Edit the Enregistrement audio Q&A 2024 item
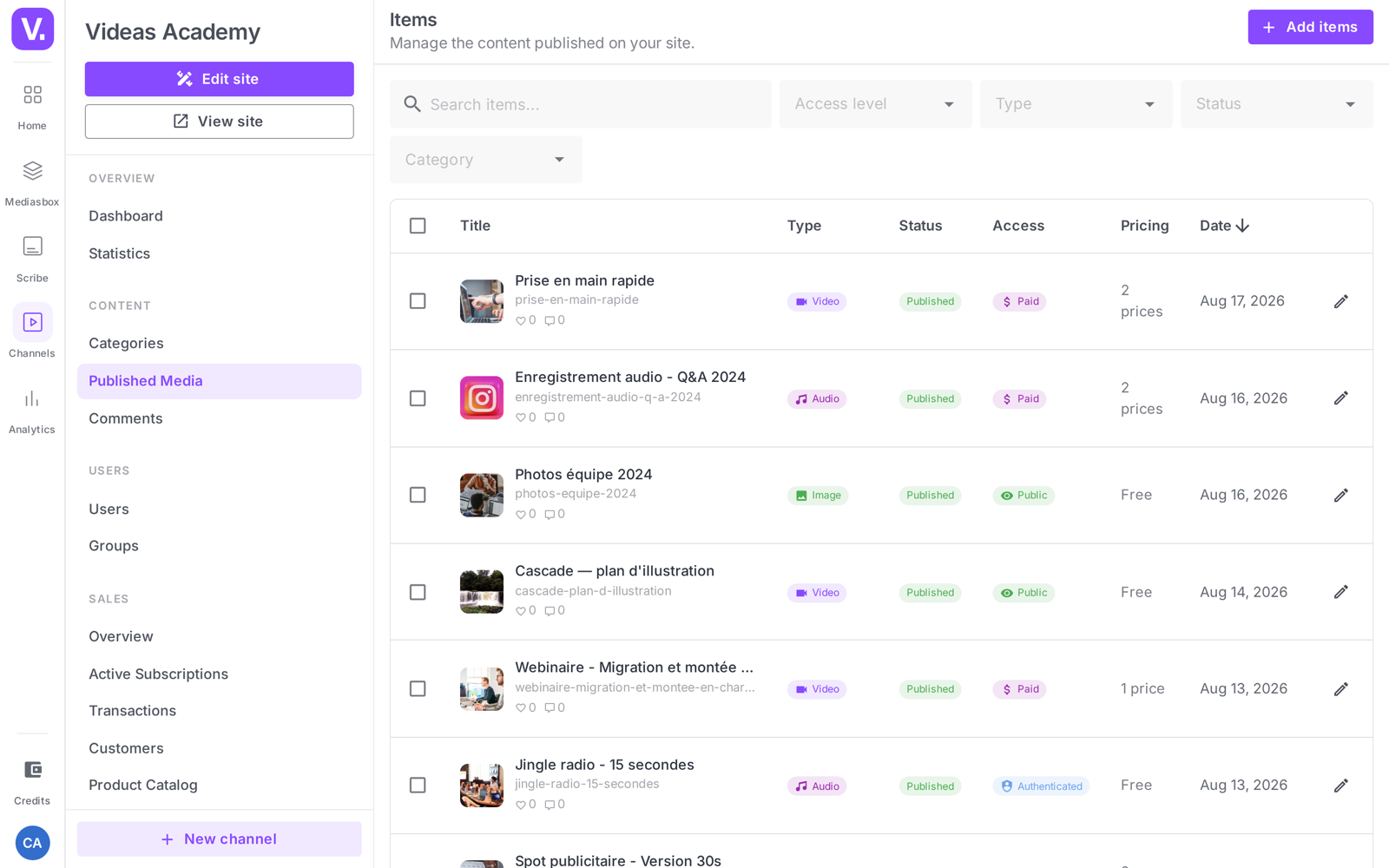Viewport: 1389px width, 868px height. 1341,398
